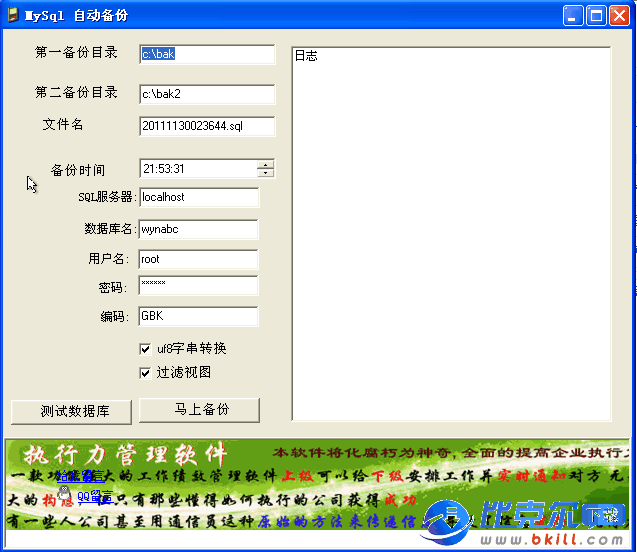Click the username field root
Viewport: 637px width, 552px height.
pos(198,260)
